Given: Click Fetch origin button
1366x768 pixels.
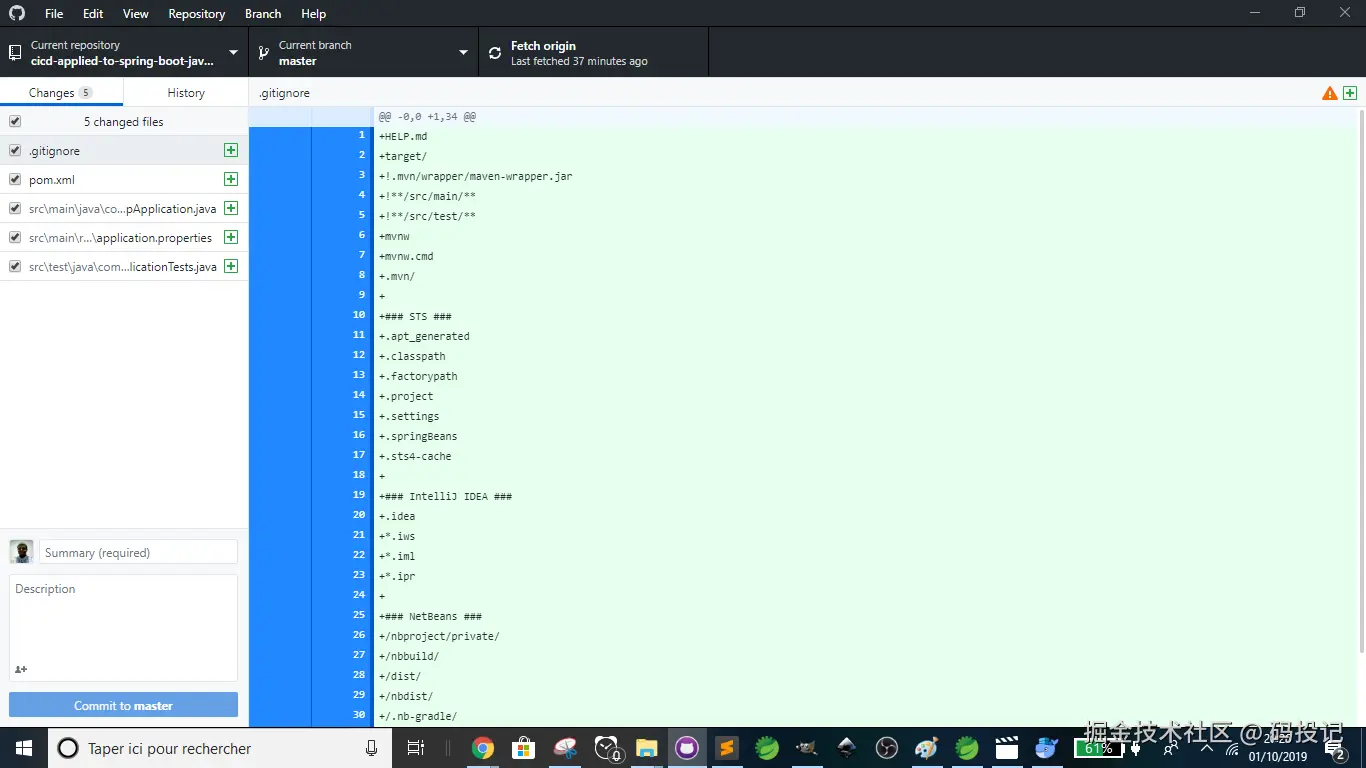Looking at the screenshot, I should click(593, 52).
